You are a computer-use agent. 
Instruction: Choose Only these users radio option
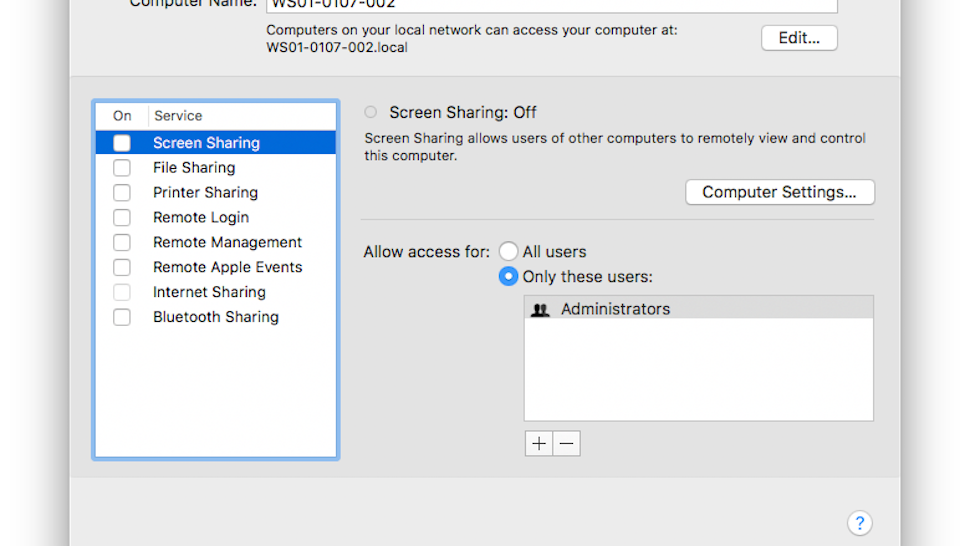coord(509,276)
